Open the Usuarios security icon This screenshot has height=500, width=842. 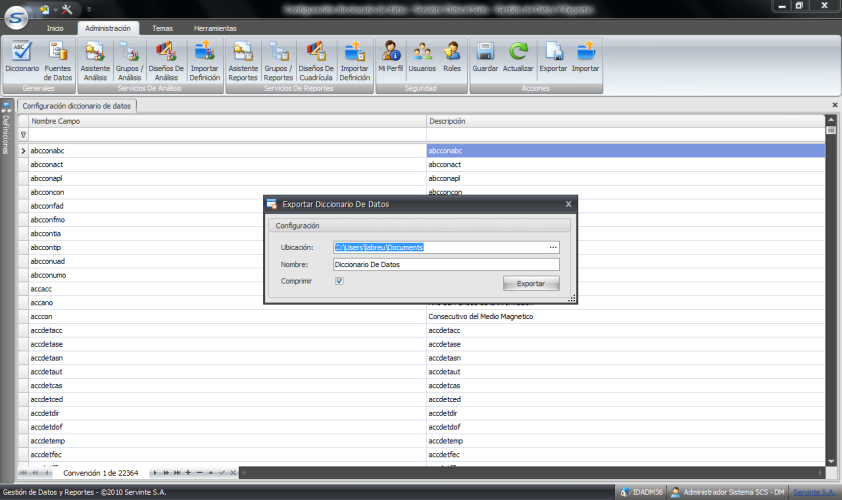point(422,58)
